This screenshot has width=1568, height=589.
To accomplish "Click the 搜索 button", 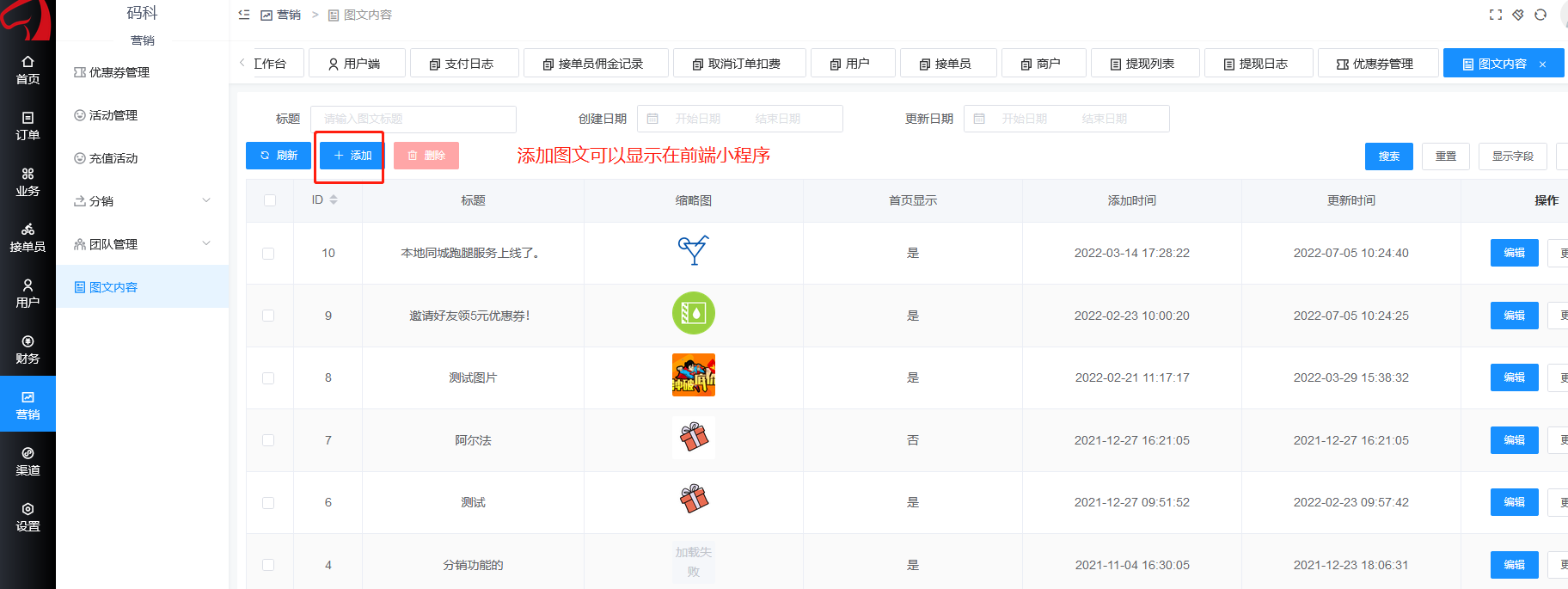I will pos(1388,156).
